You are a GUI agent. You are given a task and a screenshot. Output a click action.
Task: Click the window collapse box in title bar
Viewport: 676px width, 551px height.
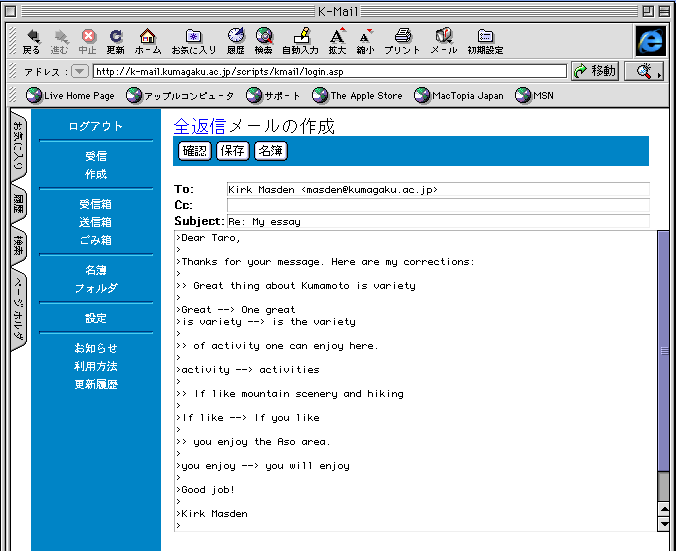[x=664, y=11]
